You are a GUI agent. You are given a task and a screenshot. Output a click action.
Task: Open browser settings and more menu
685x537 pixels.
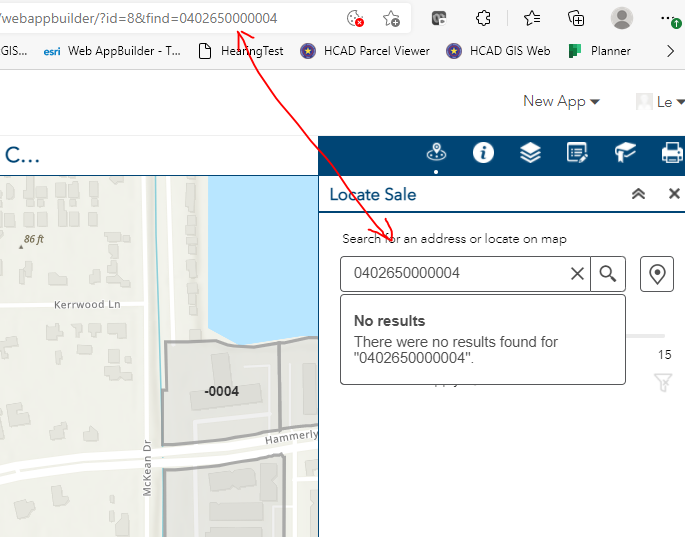click(669, 18)
